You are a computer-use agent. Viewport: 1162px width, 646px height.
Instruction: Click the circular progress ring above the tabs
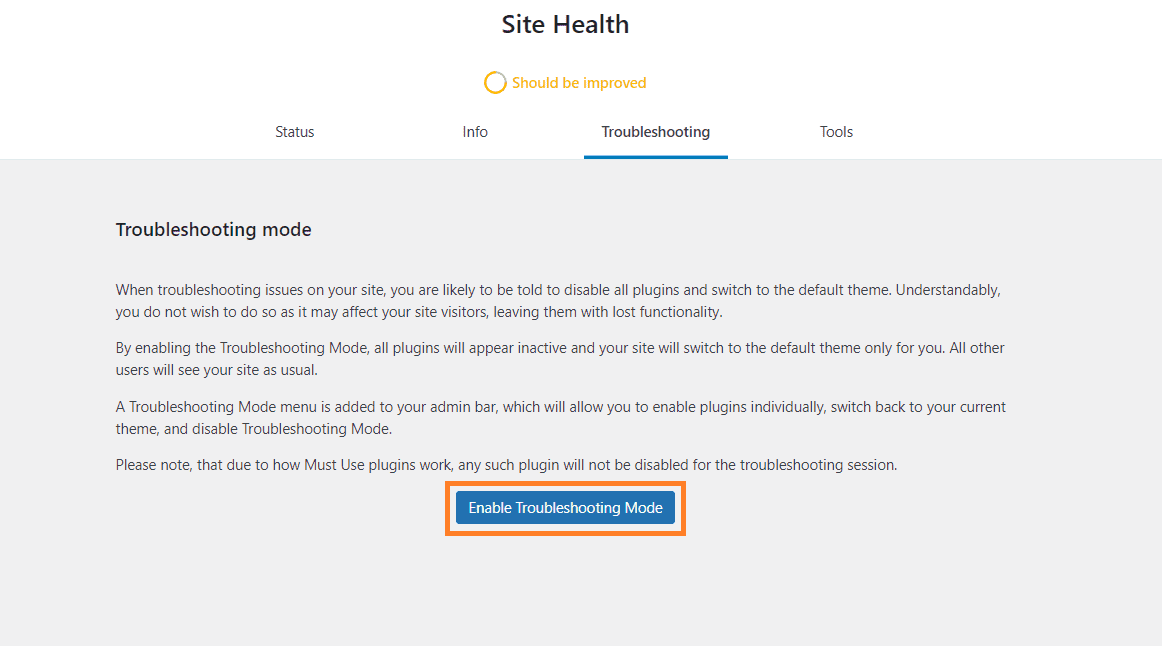pos(496,82)
